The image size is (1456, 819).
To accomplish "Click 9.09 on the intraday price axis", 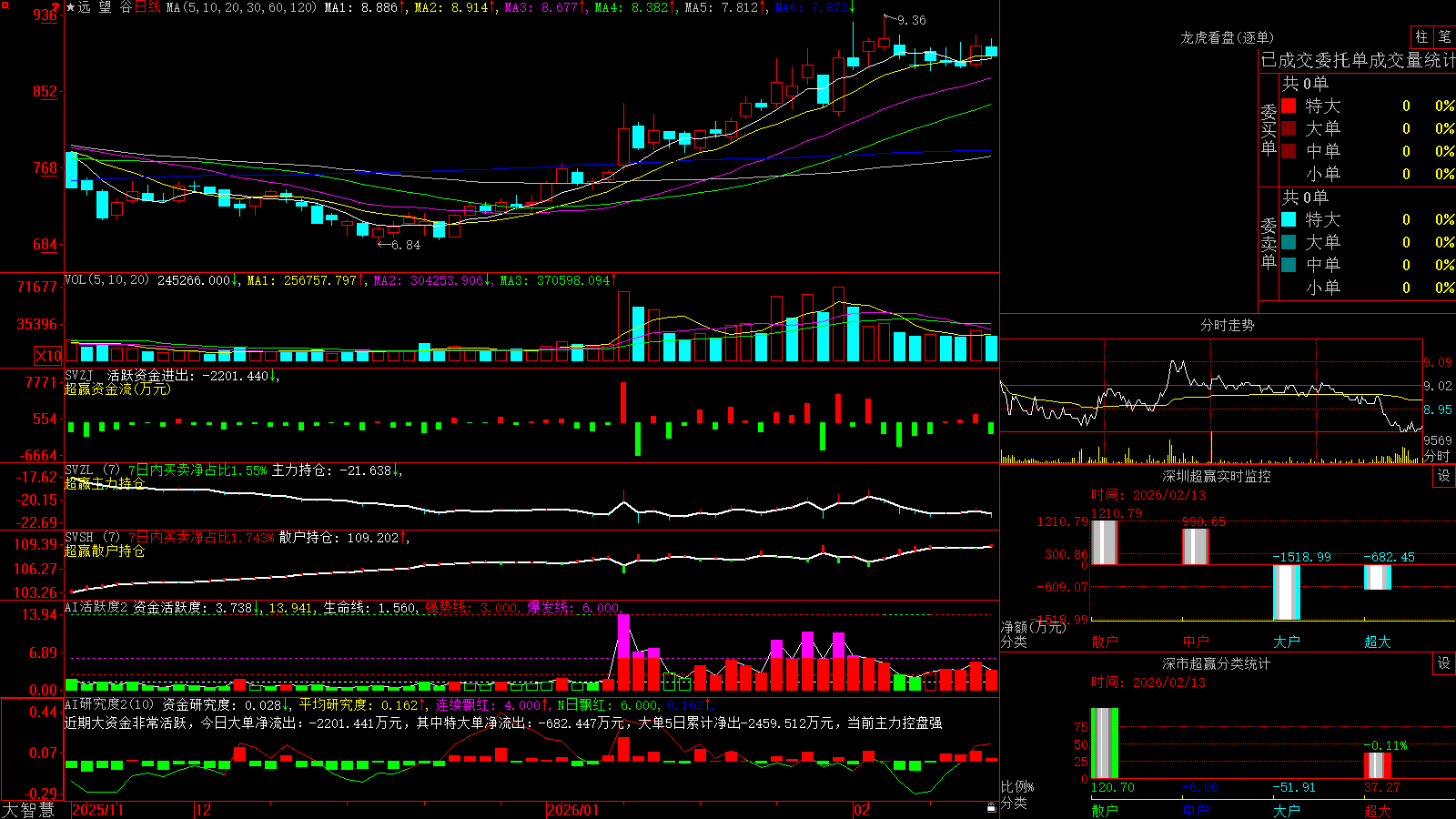I will click(1438, 362).
